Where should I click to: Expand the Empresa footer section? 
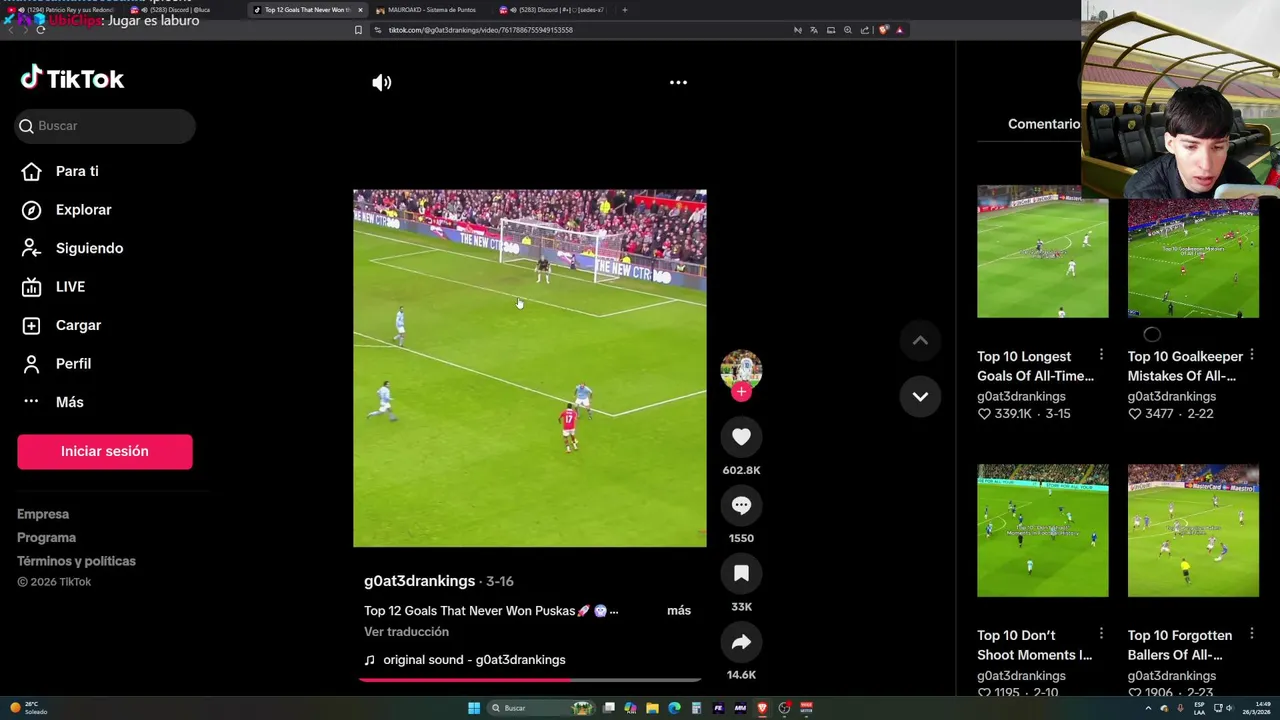click(43, 514)
